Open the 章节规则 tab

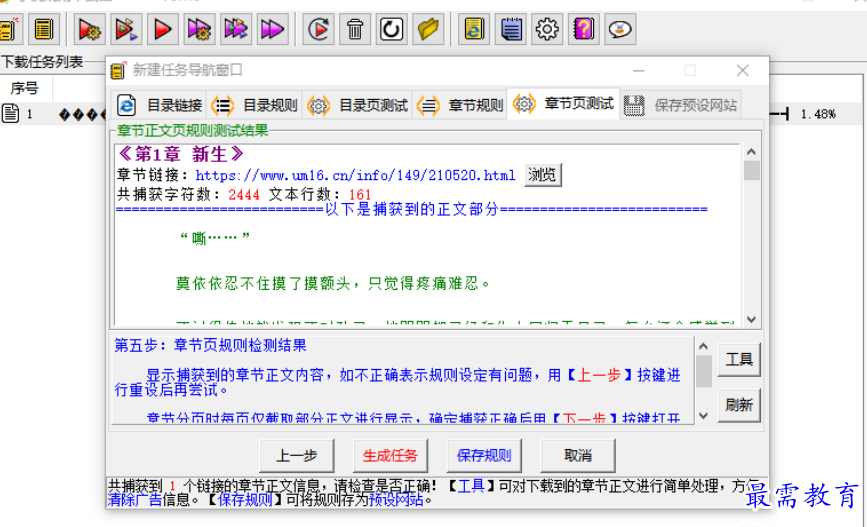pos(460,105)
